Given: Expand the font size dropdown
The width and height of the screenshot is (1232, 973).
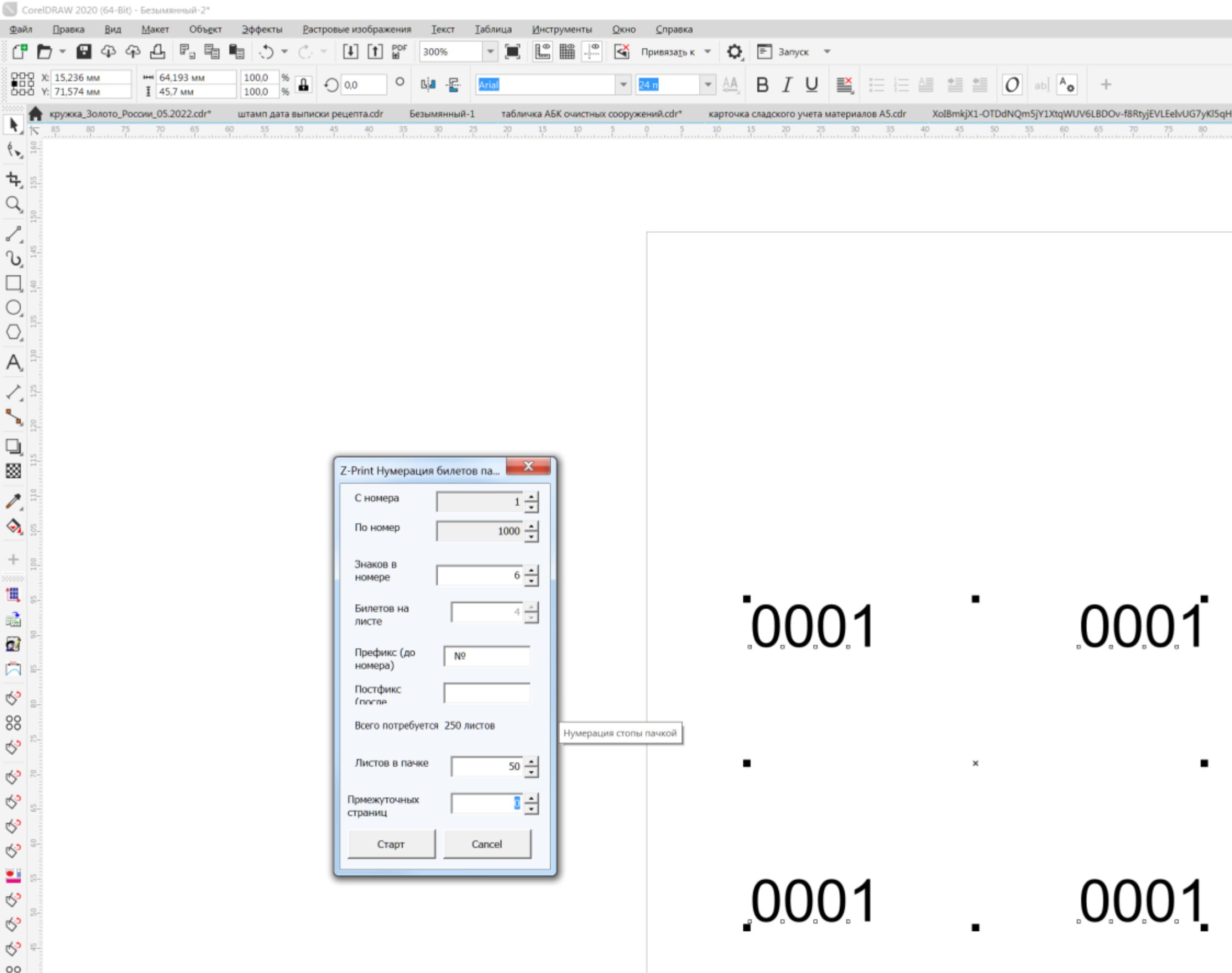Looking at the screenshot, I should click(708, 85).
